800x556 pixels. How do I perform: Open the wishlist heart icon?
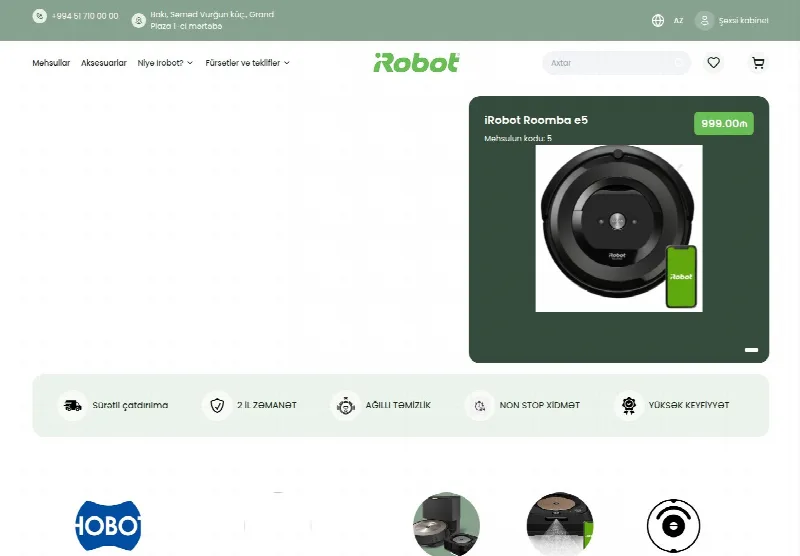click(x=713, y=63)
